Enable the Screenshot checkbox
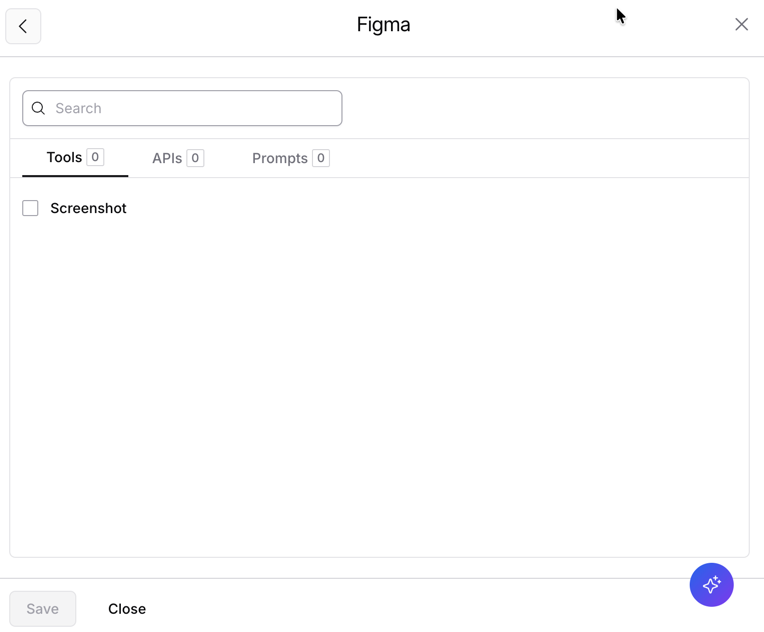The image size is (764, 632). coord(30,208)
